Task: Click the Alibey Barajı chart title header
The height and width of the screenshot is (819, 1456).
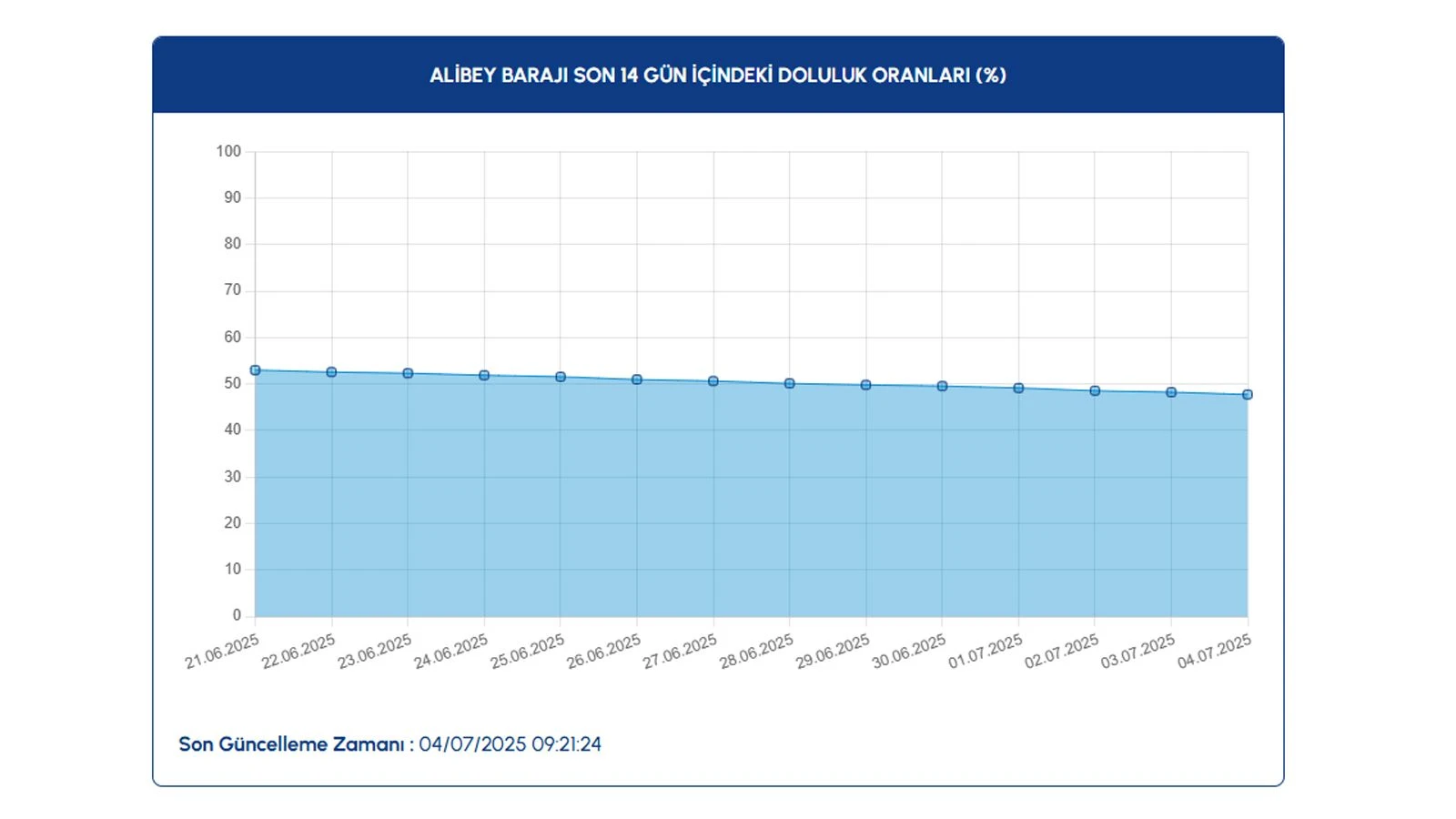Action: (x=717, y=76)
